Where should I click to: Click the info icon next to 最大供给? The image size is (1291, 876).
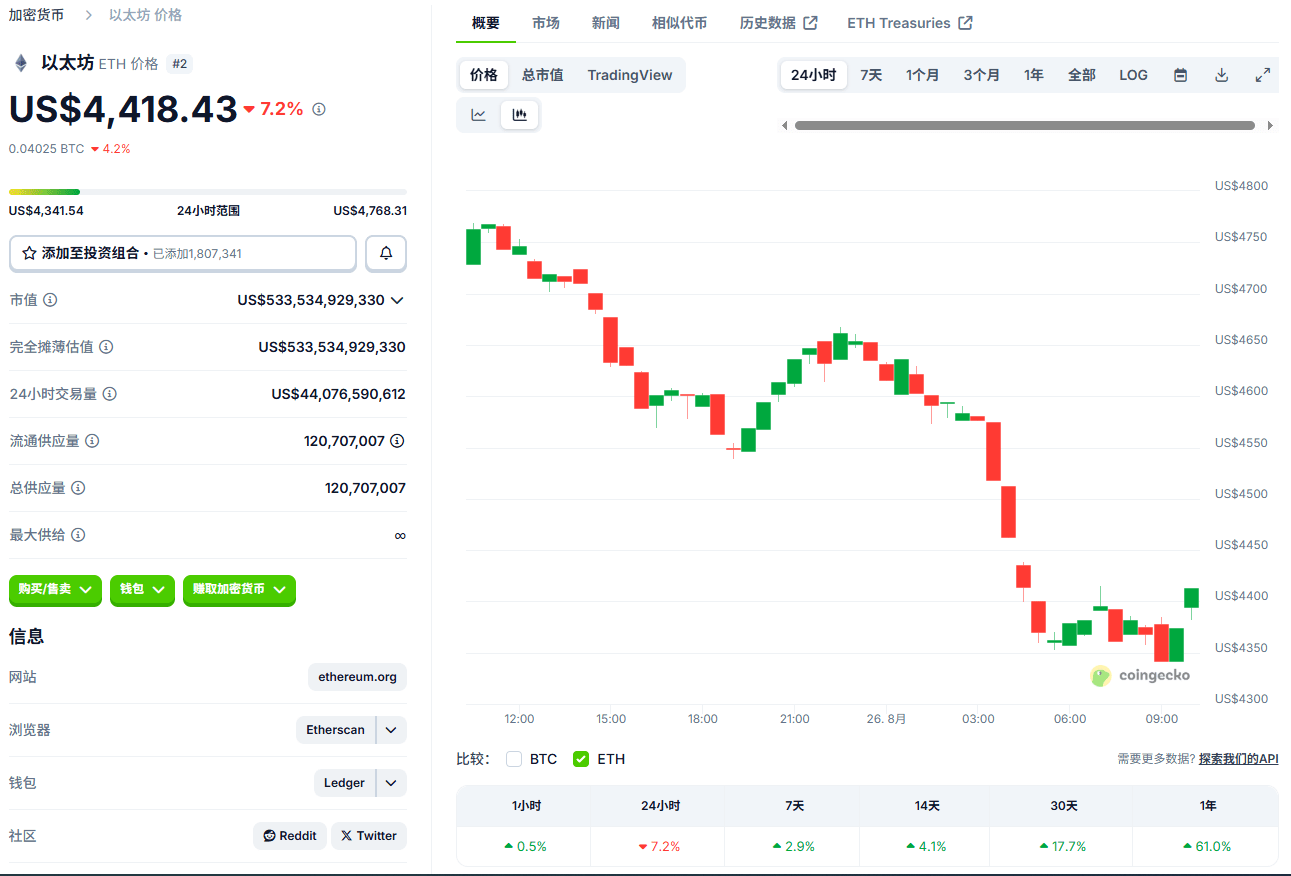tap(78, 535)
